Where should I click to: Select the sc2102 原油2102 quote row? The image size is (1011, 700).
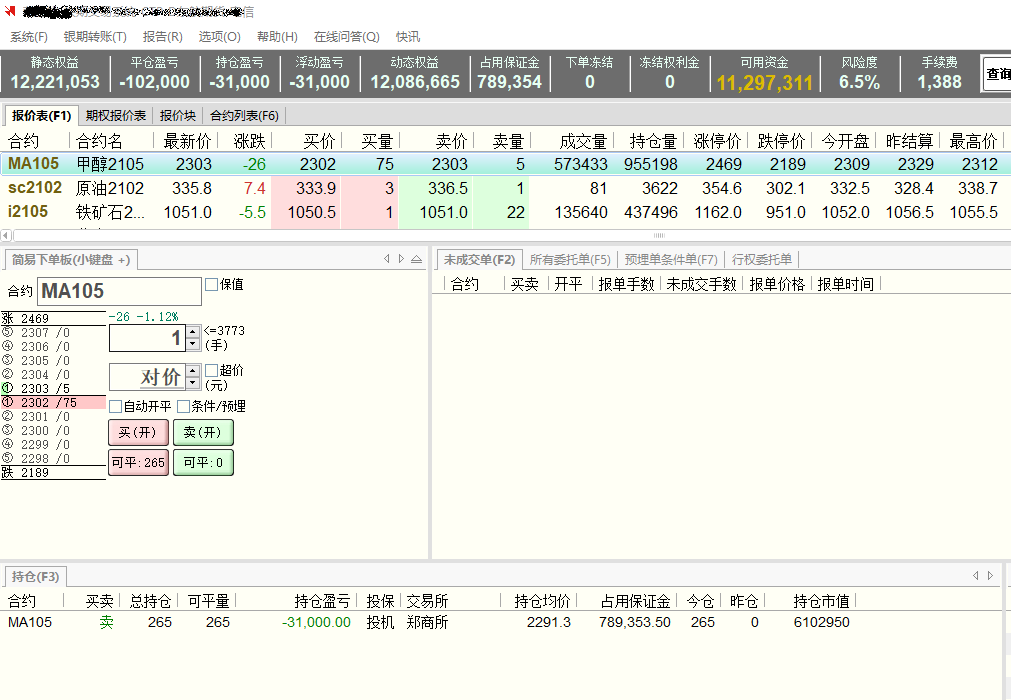[x=506, y=188]
